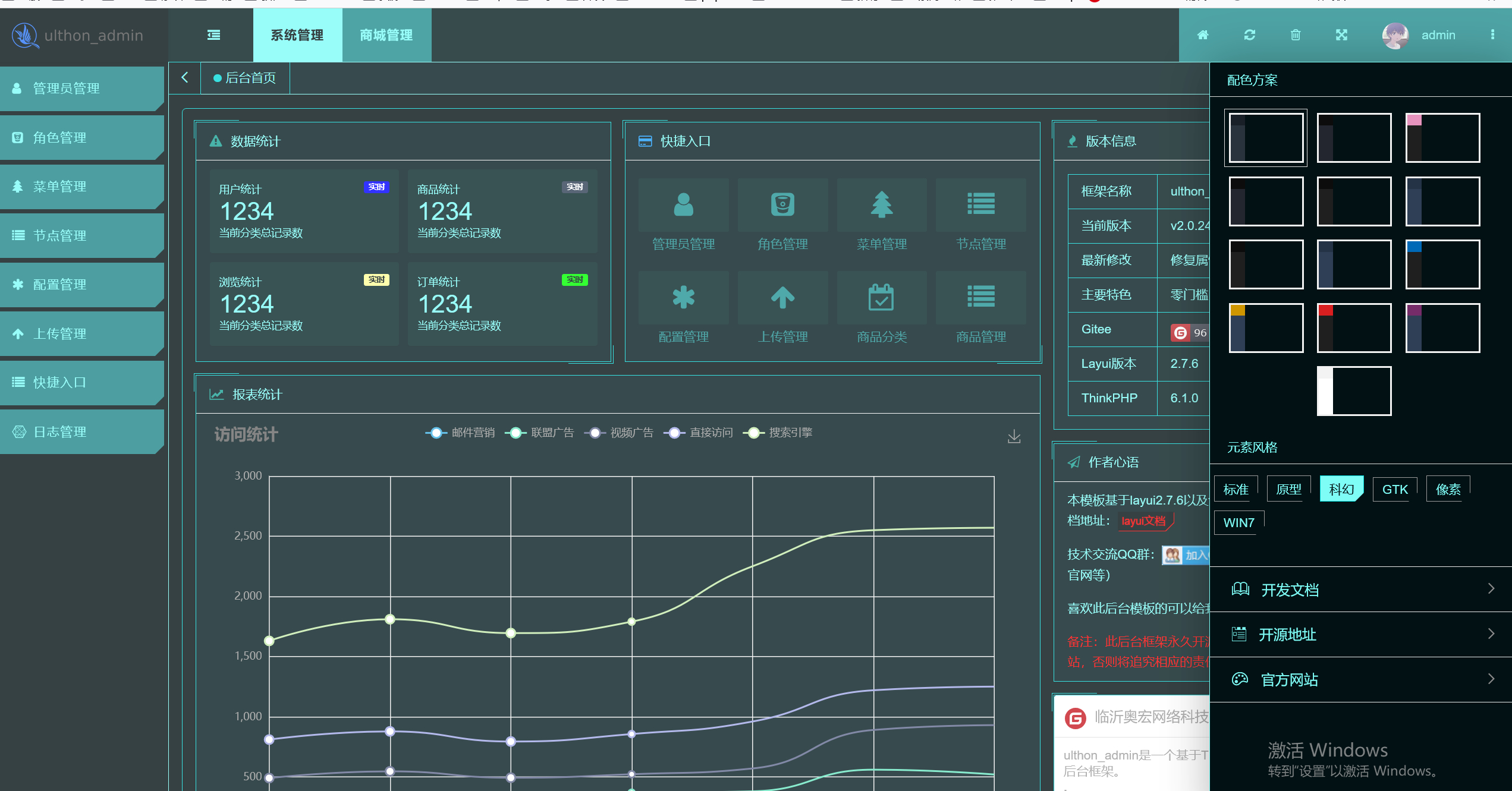Open 配置管理 in the sidebar

tap(82, 285)
